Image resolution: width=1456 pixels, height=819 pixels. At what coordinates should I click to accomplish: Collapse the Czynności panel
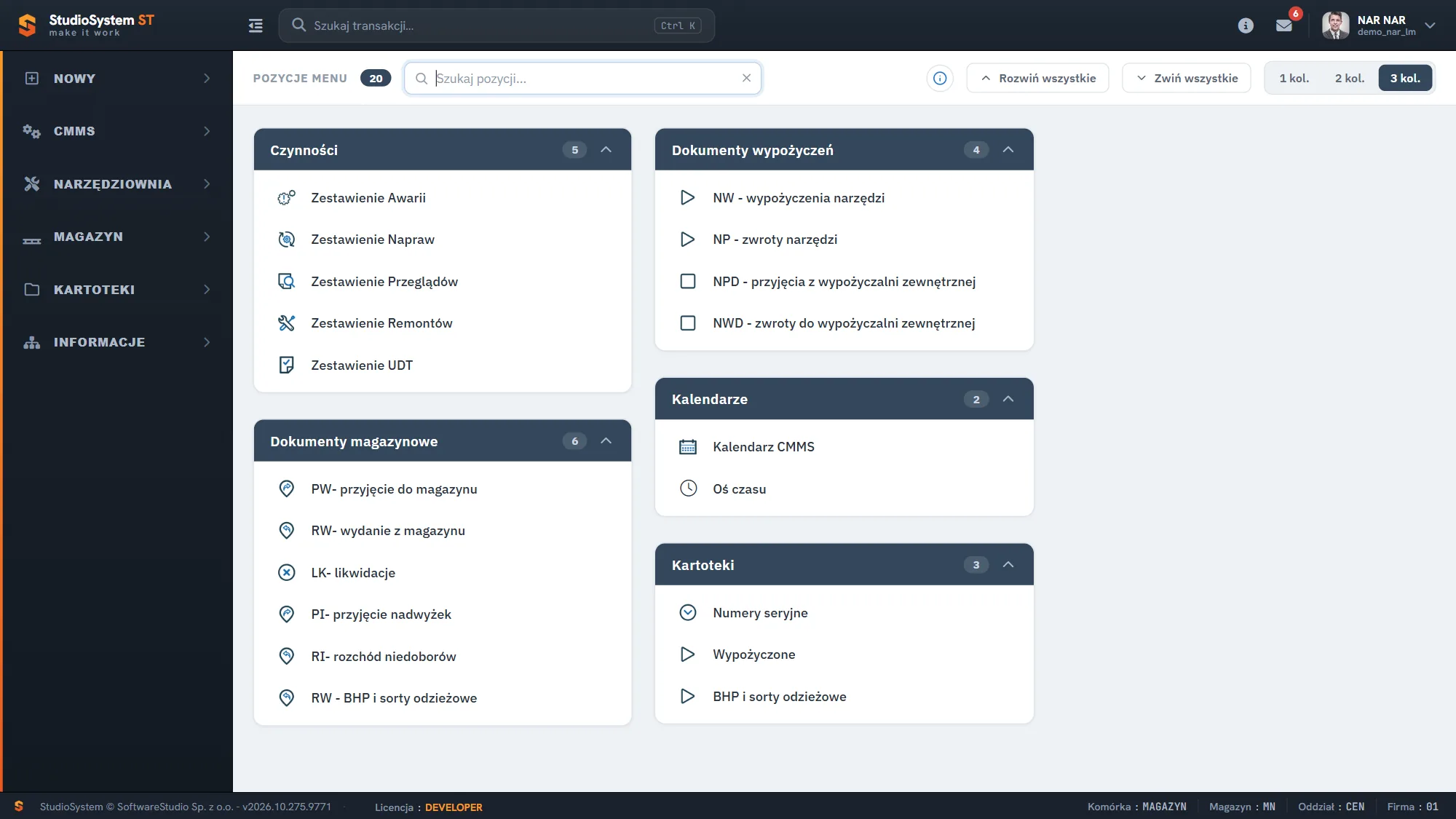606,150
